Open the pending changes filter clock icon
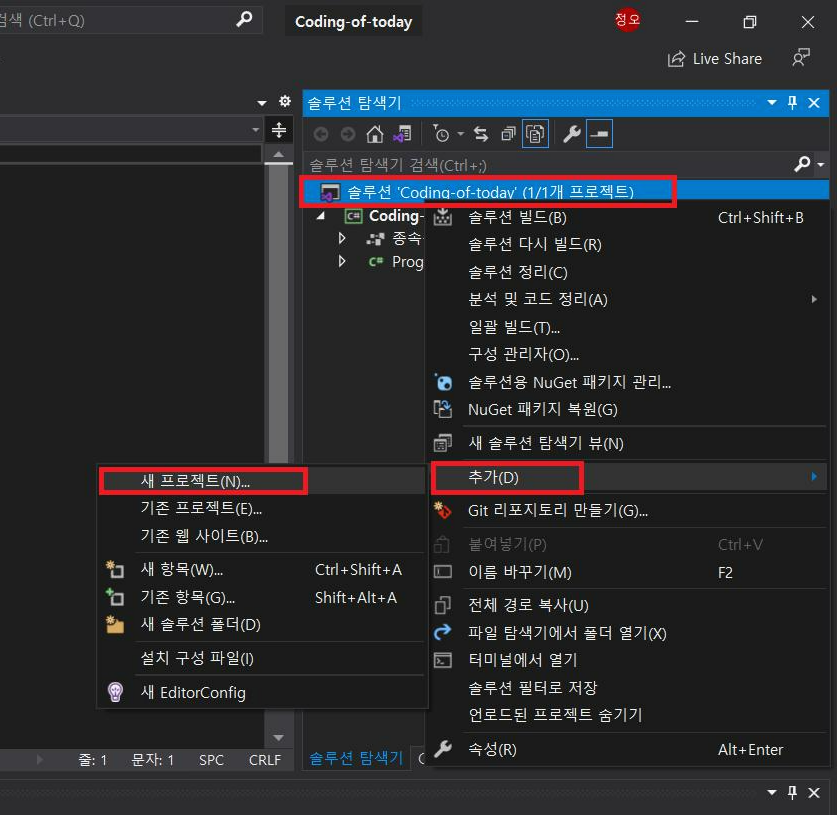The width and height of the screenshot is (837, 815). click(441, 134)
